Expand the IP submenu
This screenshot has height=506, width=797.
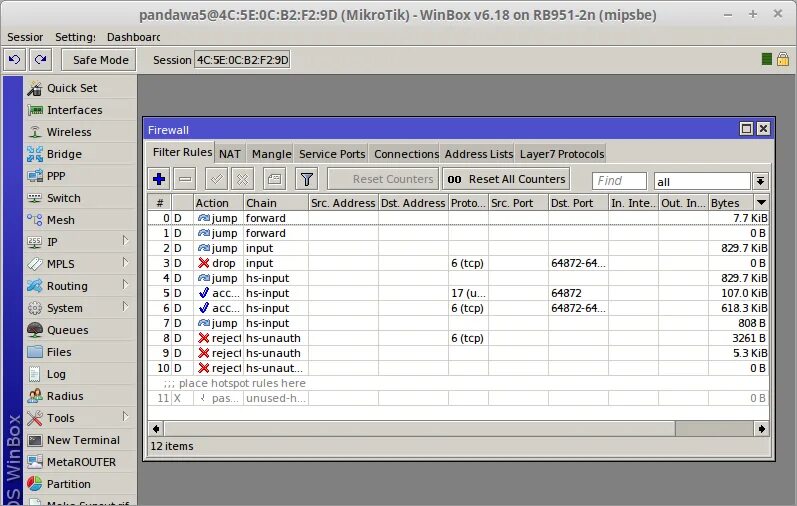[125, 241]
